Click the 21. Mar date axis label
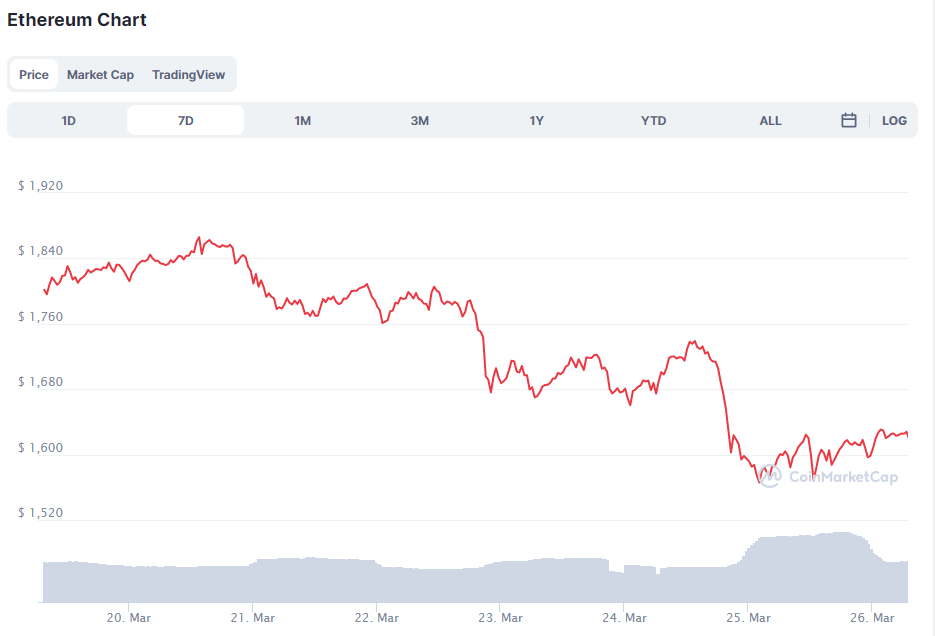Screen dimensions: 935x636 (x=253, y=618)
